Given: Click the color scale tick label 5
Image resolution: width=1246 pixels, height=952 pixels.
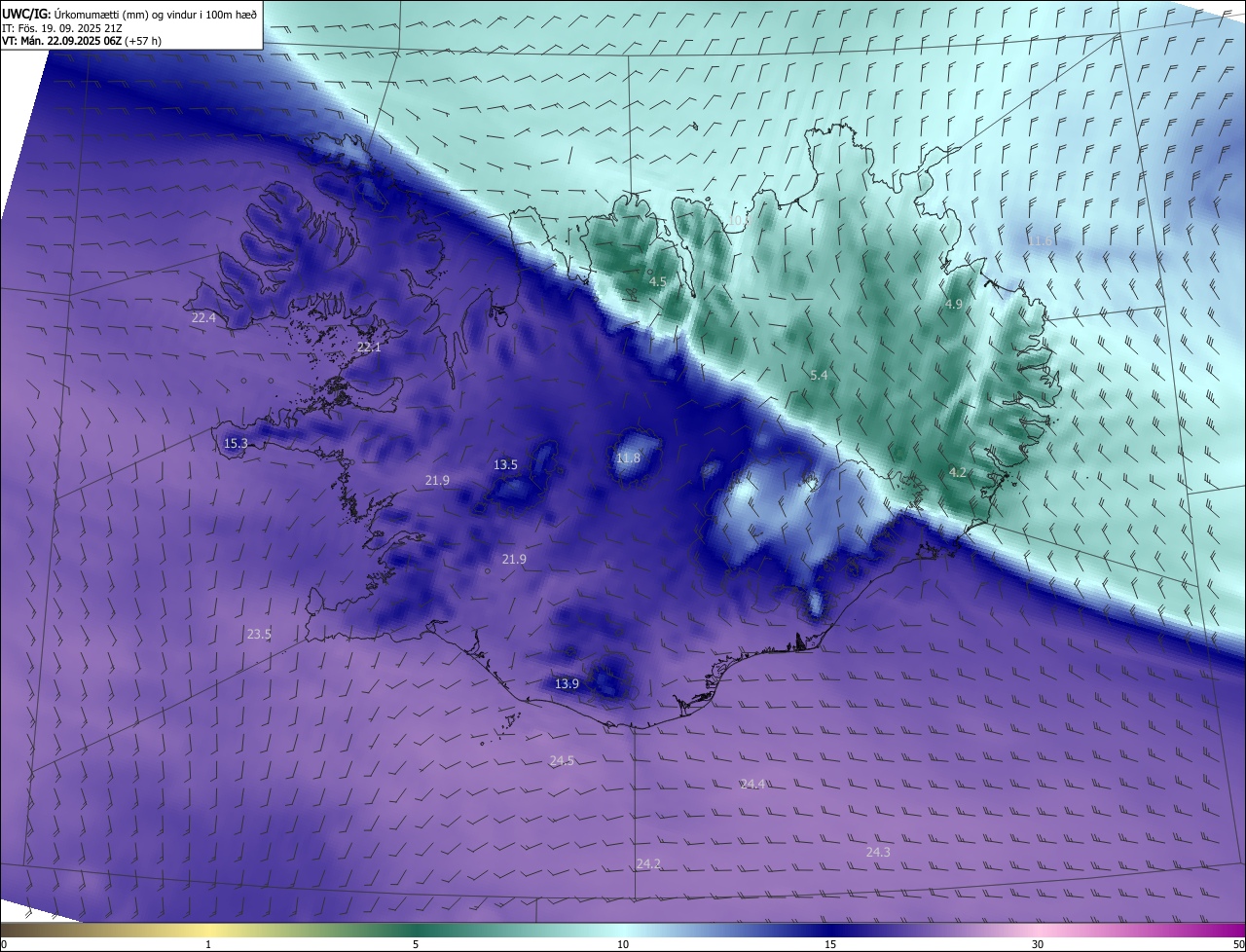Looking at the screenshot, I should (x=416, y=944).
